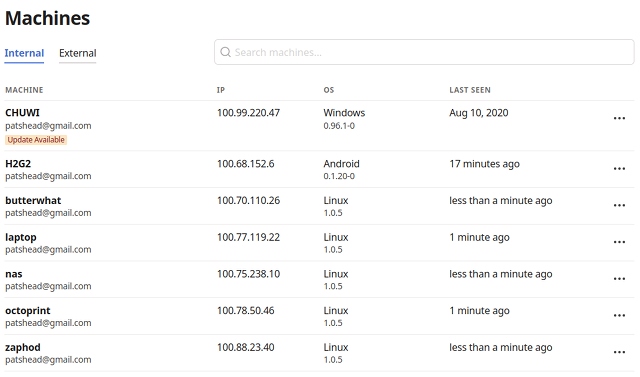Viewport: 640px width, 377px height.
Task: Click the magnifier icon in search box
Action: 225,52
